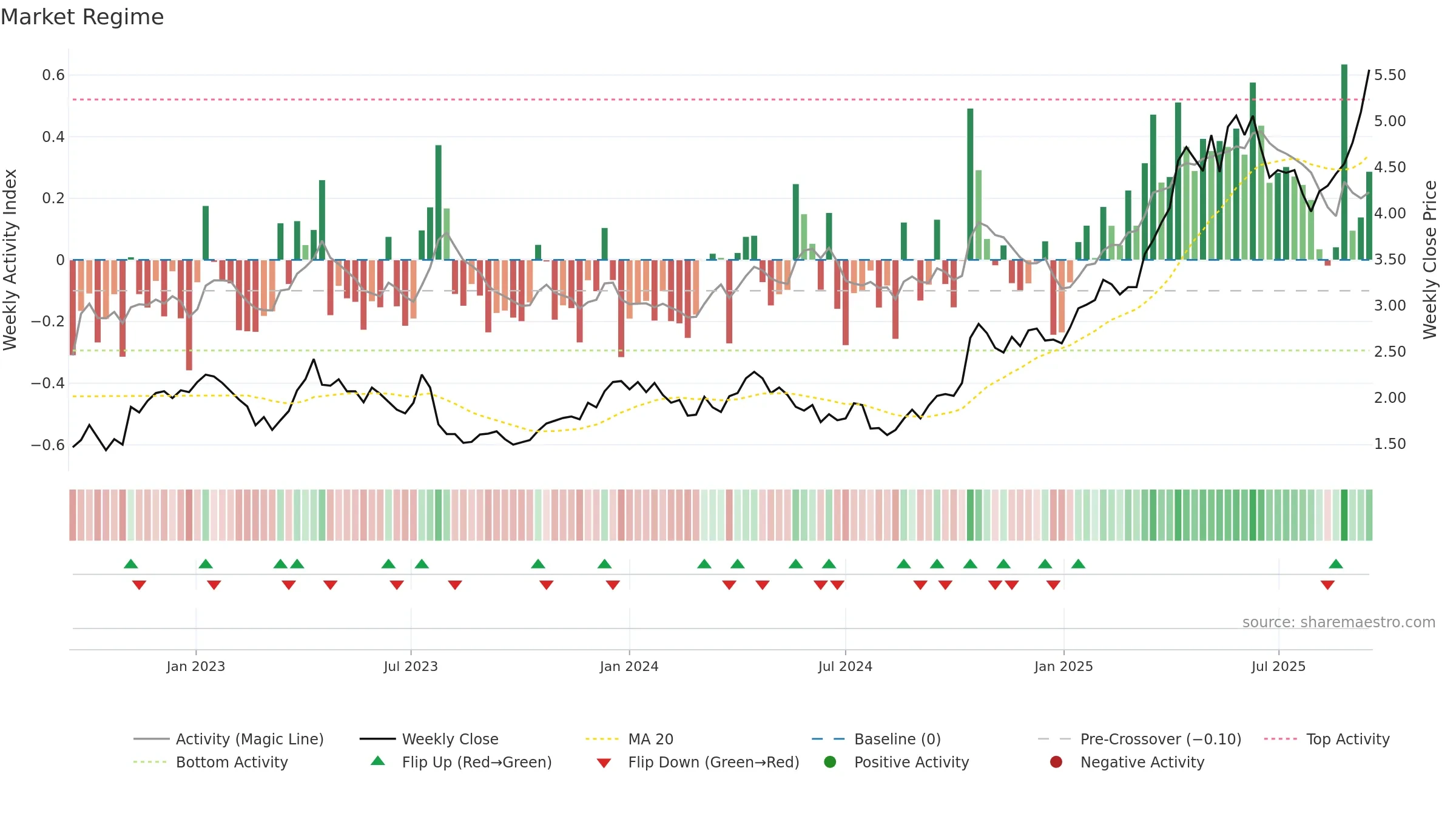
Task: Click the 2.50 price axis tick
Action: [x=1390, y=352]
